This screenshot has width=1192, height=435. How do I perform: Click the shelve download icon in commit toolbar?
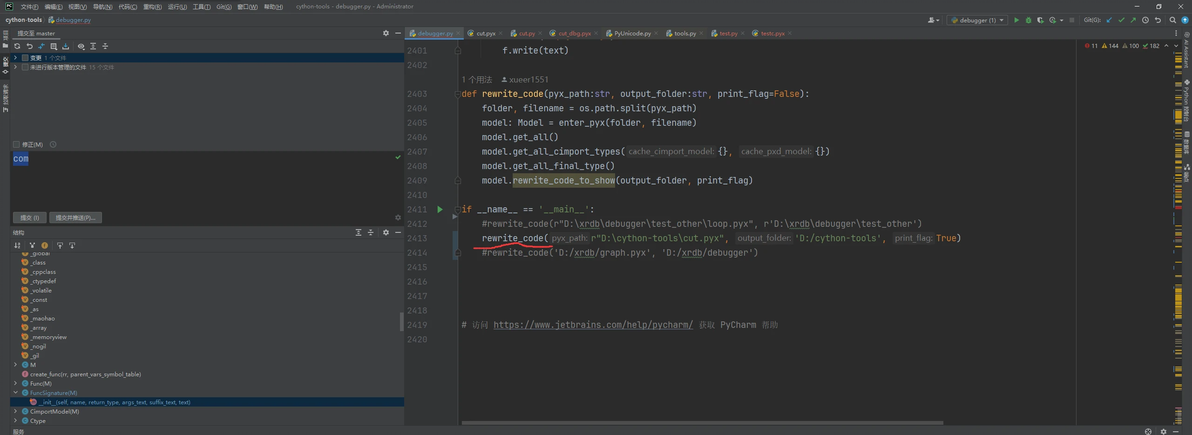[x=65, y=46]
